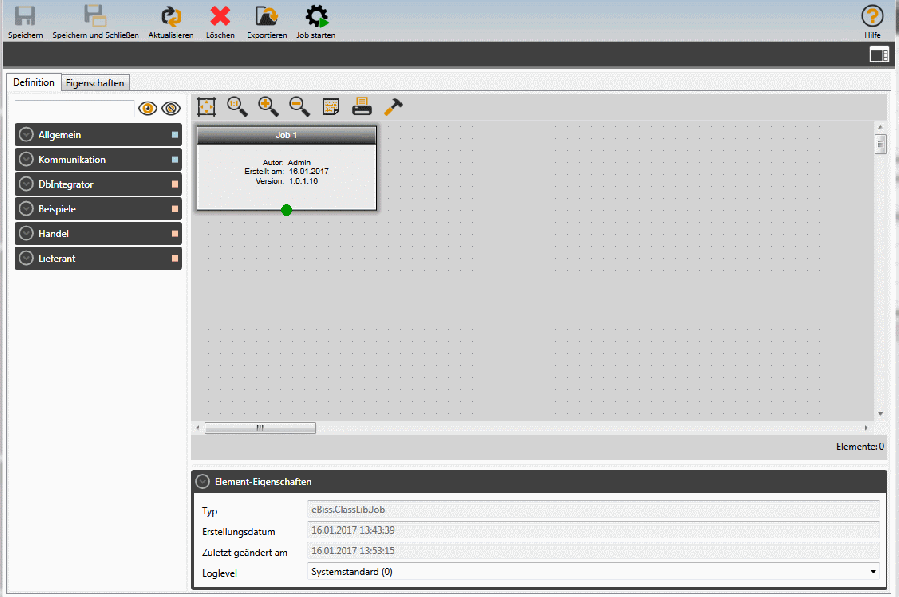Click the horizontal scrollbar thumb of canvas
Image resolution: width=899 pixels, height=597 pixels.
(x=260, y=428)
